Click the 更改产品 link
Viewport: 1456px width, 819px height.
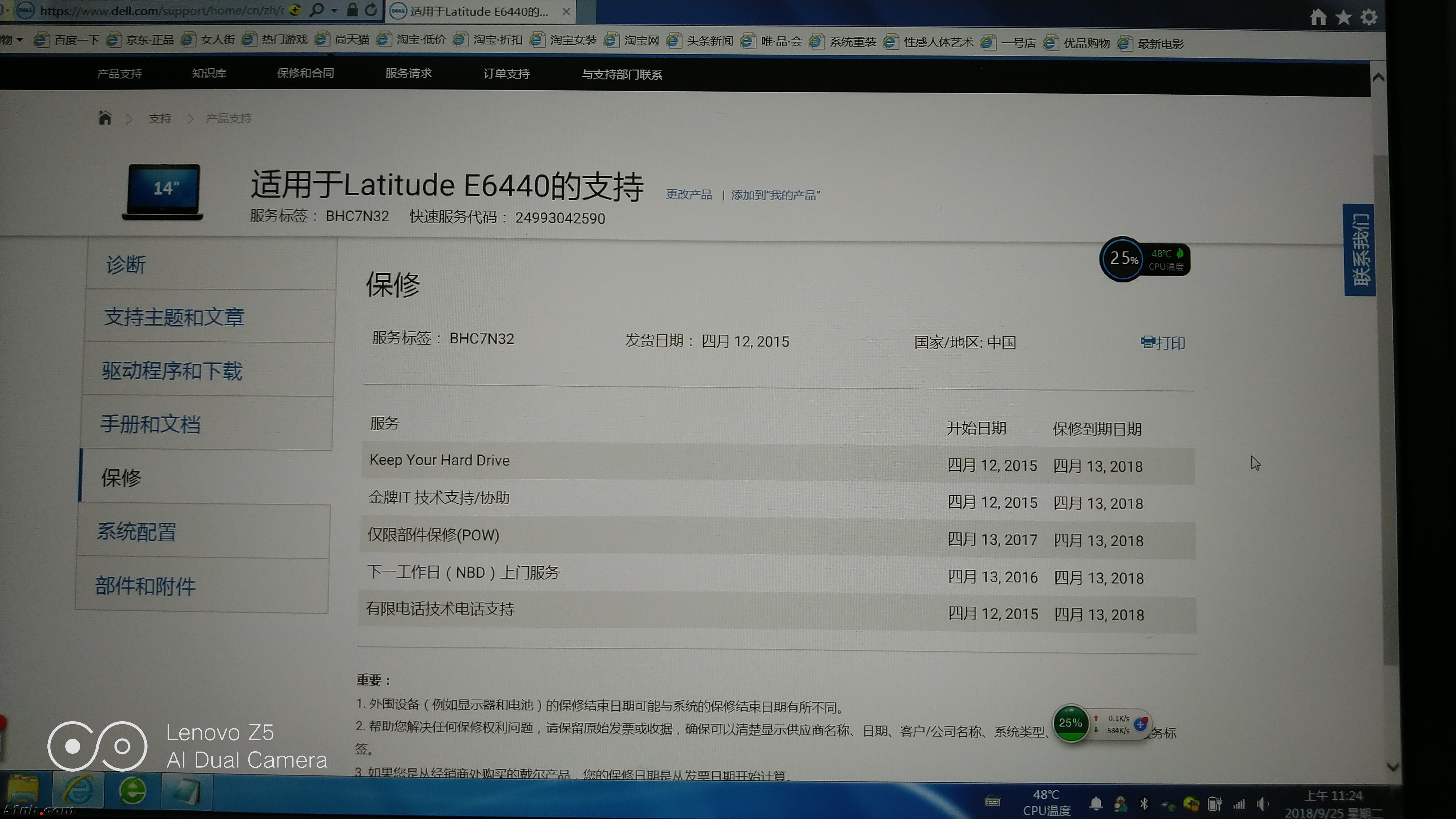pyautogui.click(x=689, y=195)
